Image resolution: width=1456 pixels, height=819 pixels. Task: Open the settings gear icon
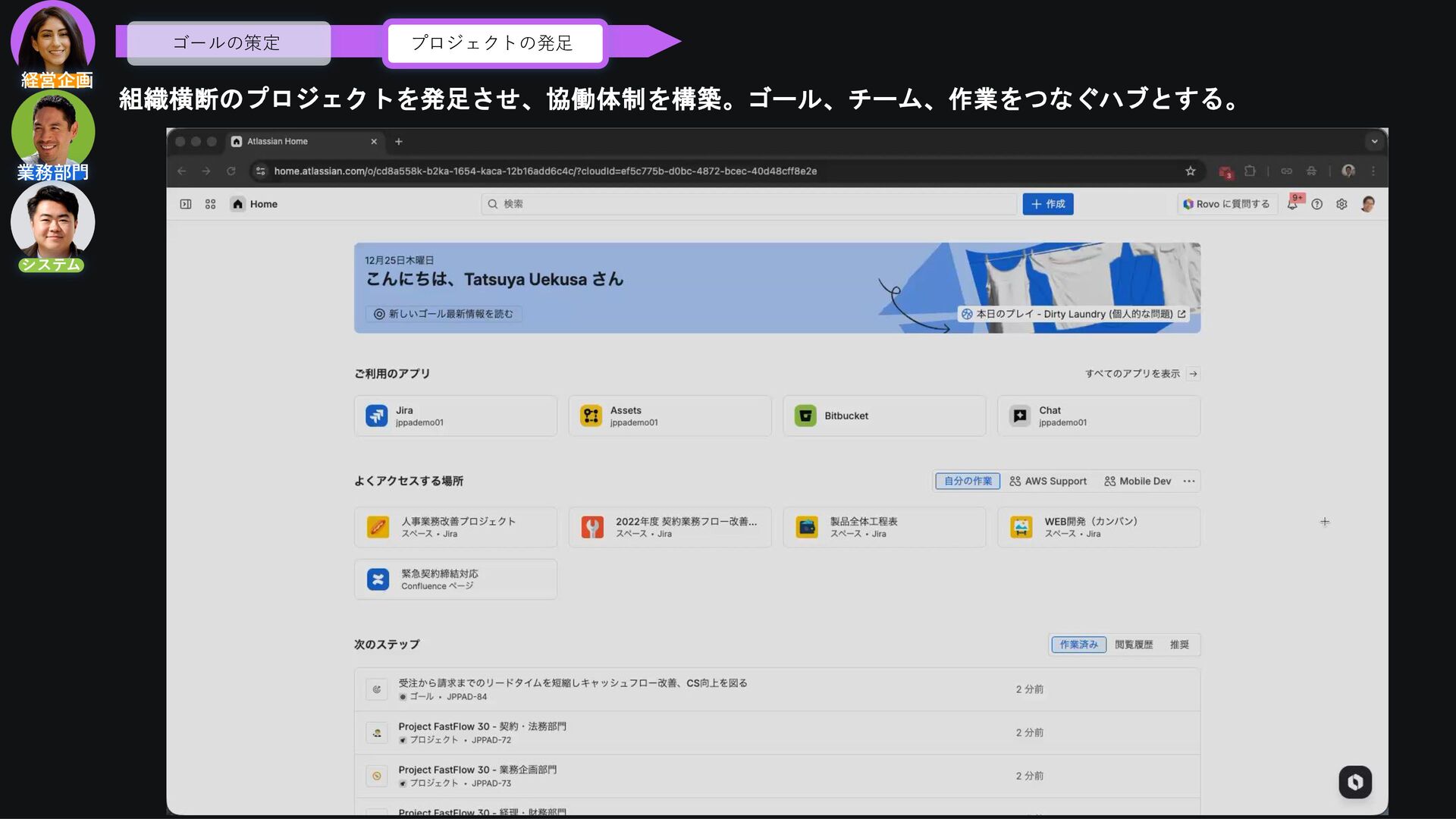[x=1341, y=204]
